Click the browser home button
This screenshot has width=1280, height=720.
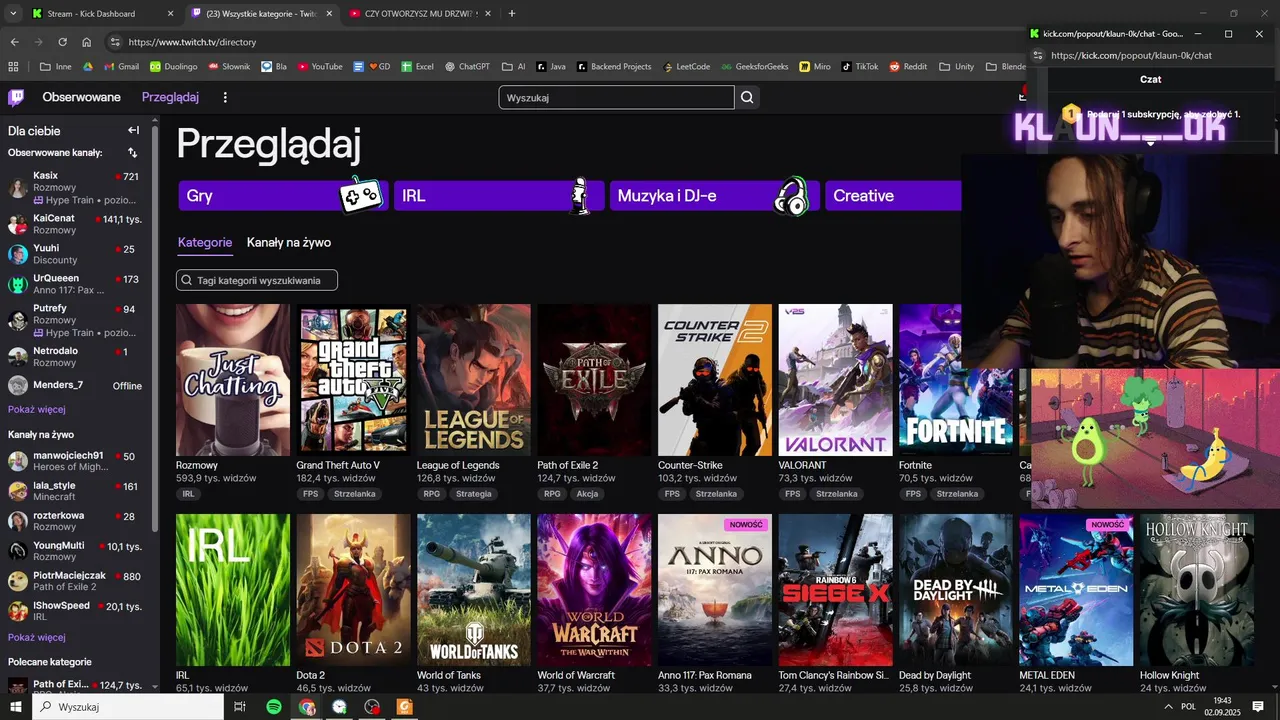pos(87,42)
